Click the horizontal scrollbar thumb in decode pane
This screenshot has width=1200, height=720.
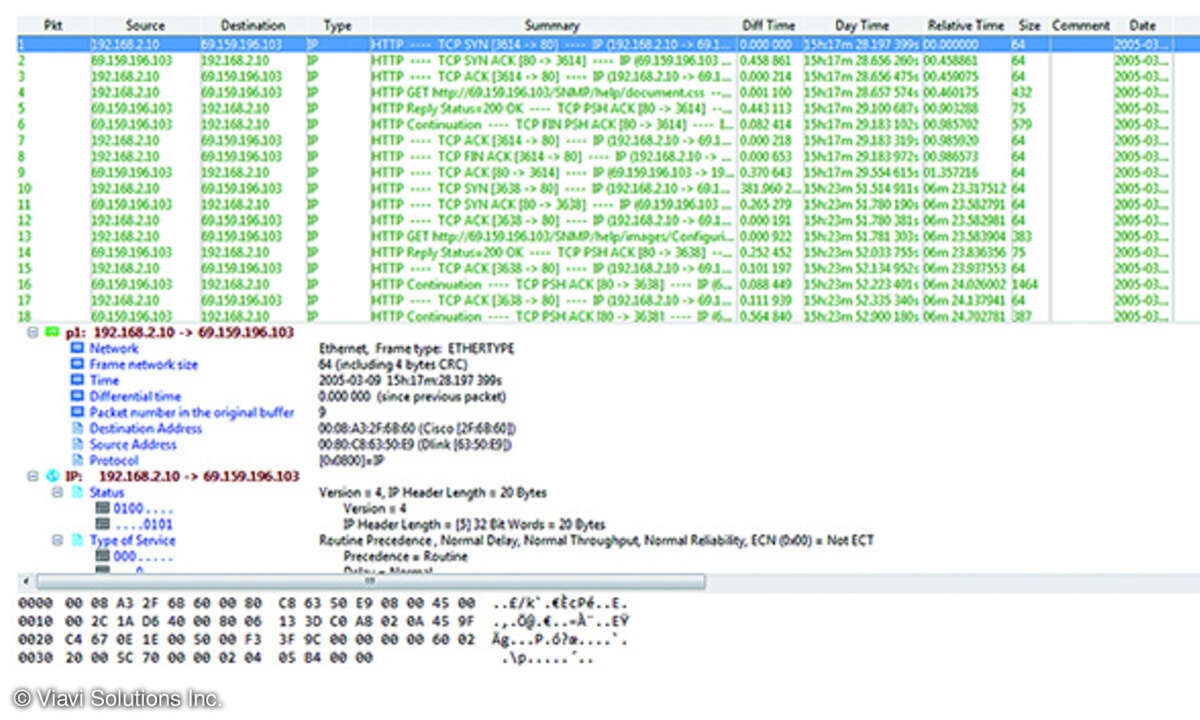tap(370, 581)
